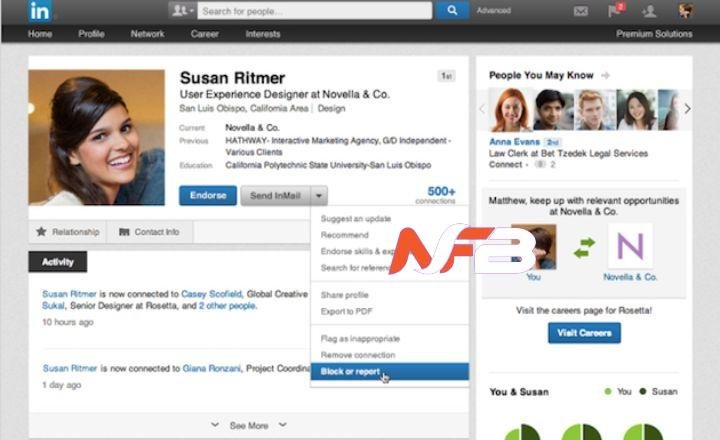Choose Export to PDF

click(x=347, y=311)
